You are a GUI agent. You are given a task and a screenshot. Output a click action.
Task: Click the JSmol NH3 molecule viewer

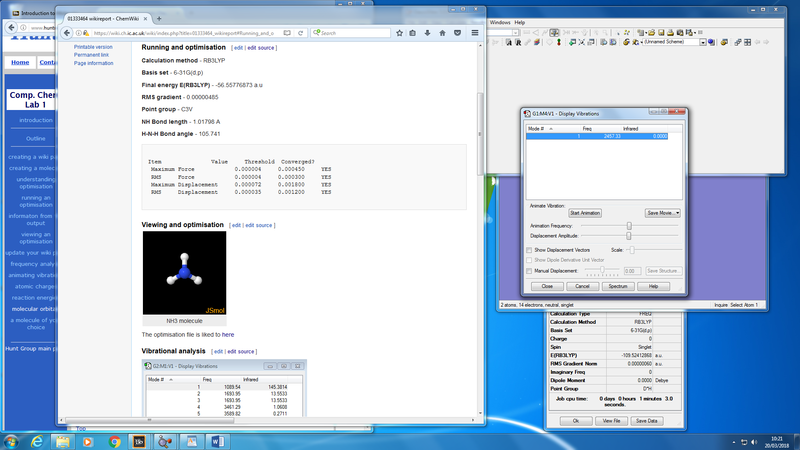click(x=184, y=273)
